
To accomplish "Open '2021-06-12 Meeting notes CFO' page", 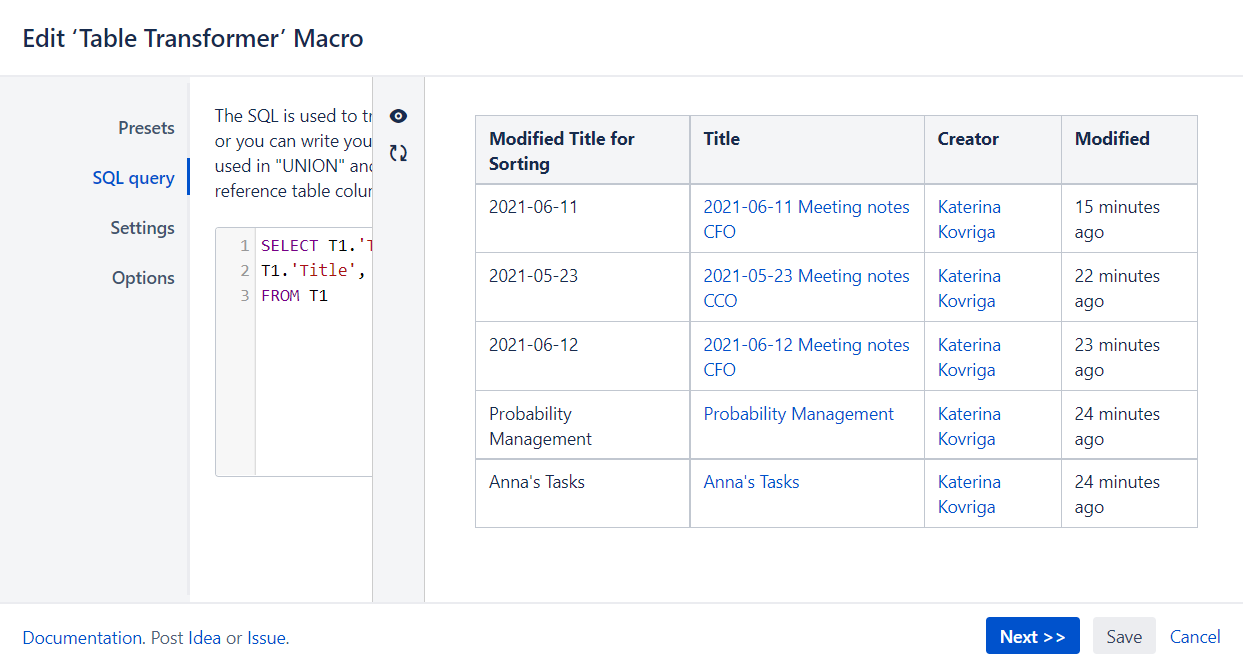I will tap(806, 357).
